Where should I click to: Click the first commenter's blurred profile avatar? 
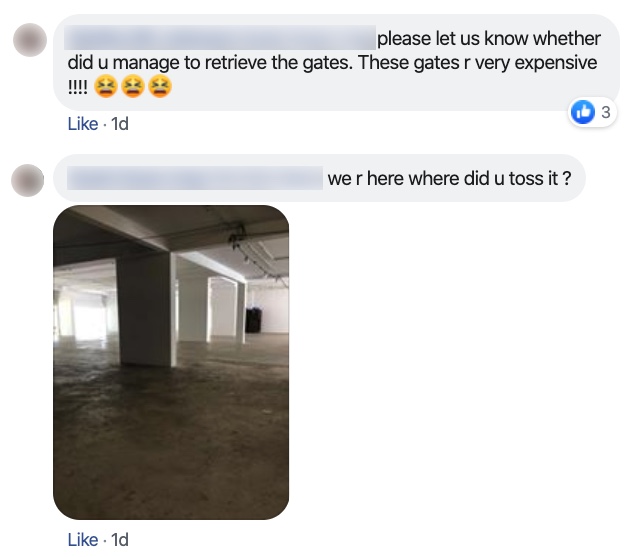pos(30,40)
